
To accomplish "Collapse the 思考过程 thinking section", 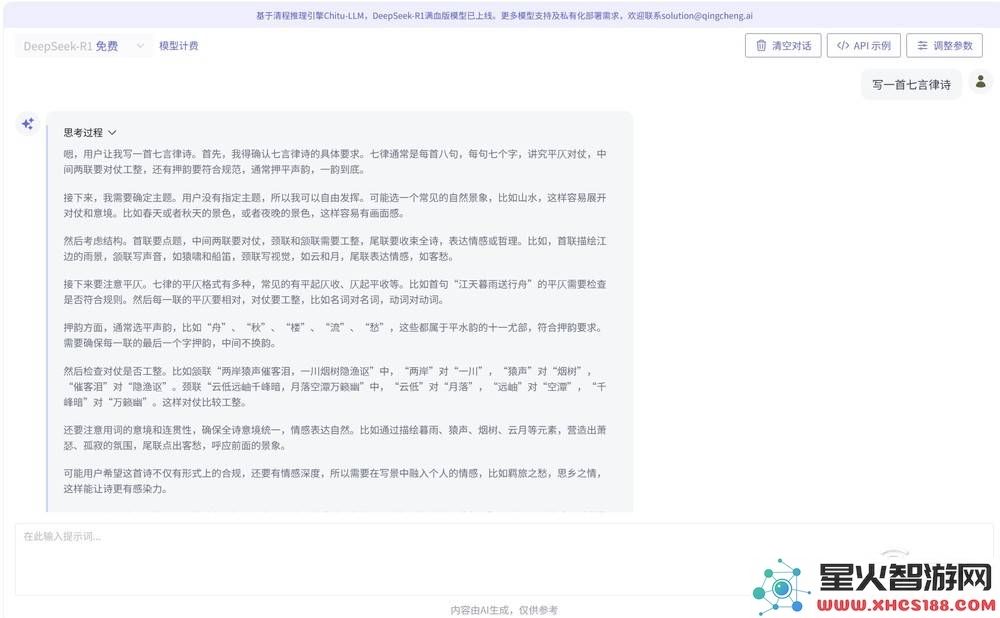I will tap(90, 133).
